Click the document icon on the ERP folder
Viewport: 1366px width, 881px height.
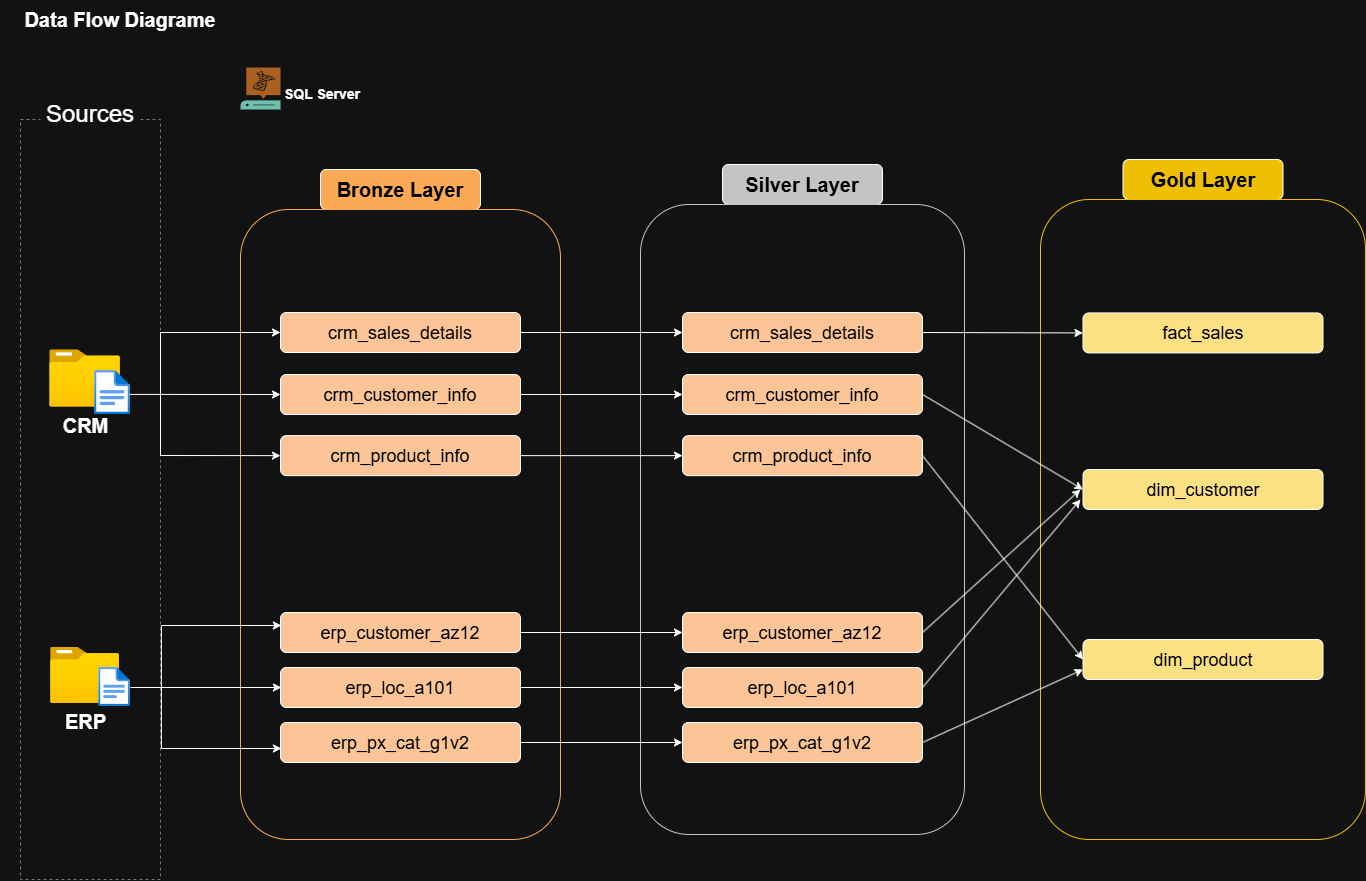113,688
